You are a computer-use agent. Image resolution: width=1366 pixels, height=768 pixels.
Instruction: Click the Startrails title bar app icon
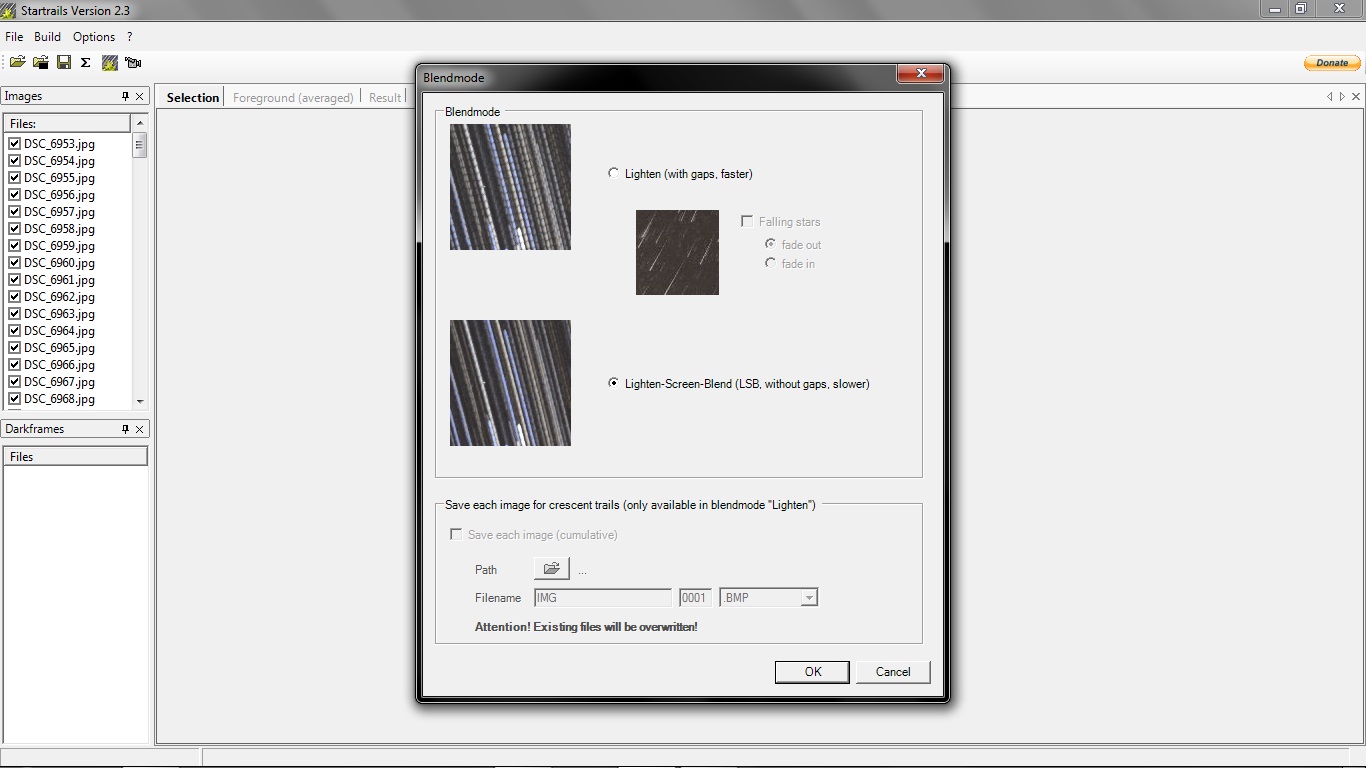pyautogui.click(x=9, y=10)
